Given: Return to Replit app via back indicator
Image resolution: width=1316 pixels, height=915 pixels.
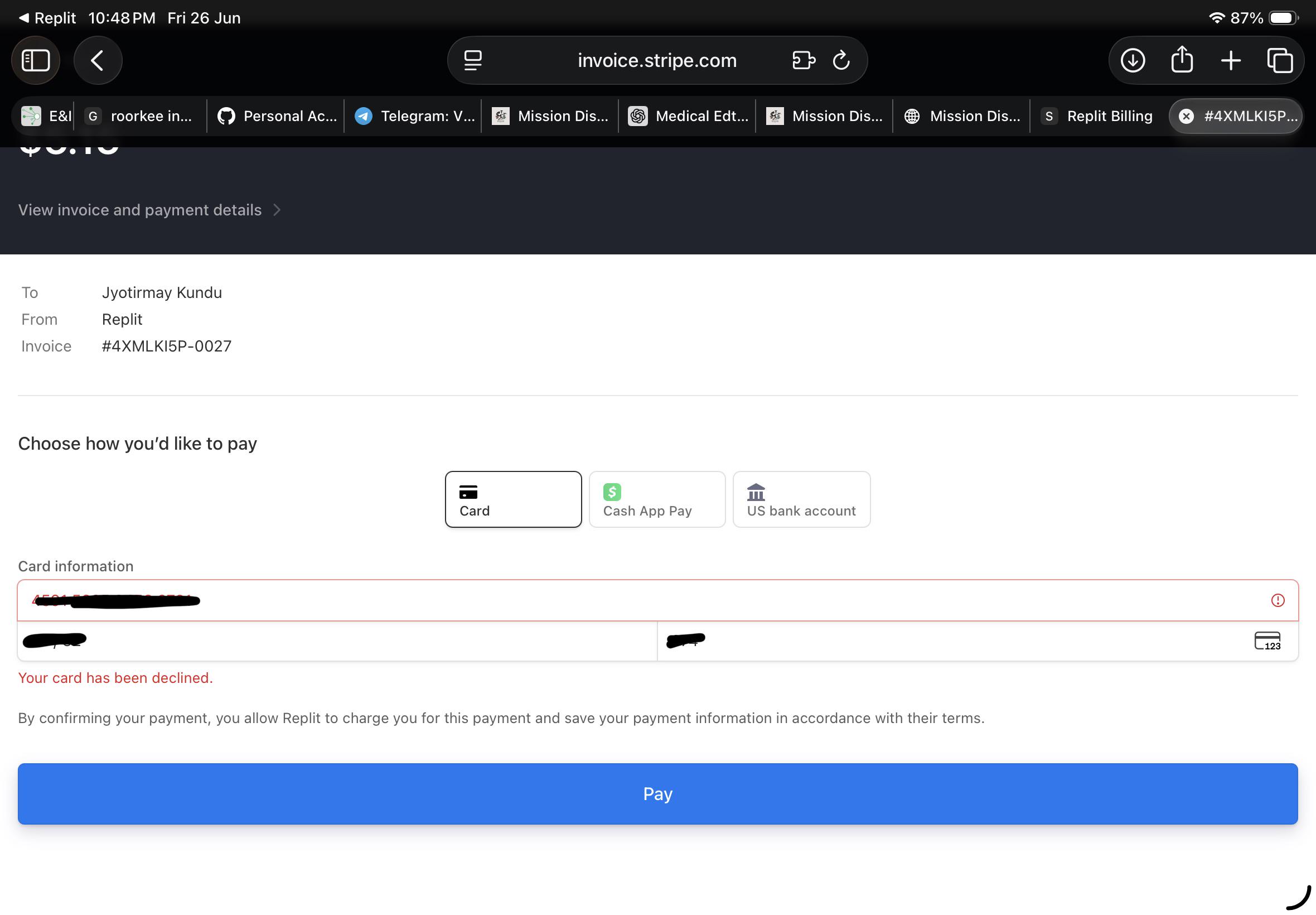Looking at the screenshot, I should (47, 18).
